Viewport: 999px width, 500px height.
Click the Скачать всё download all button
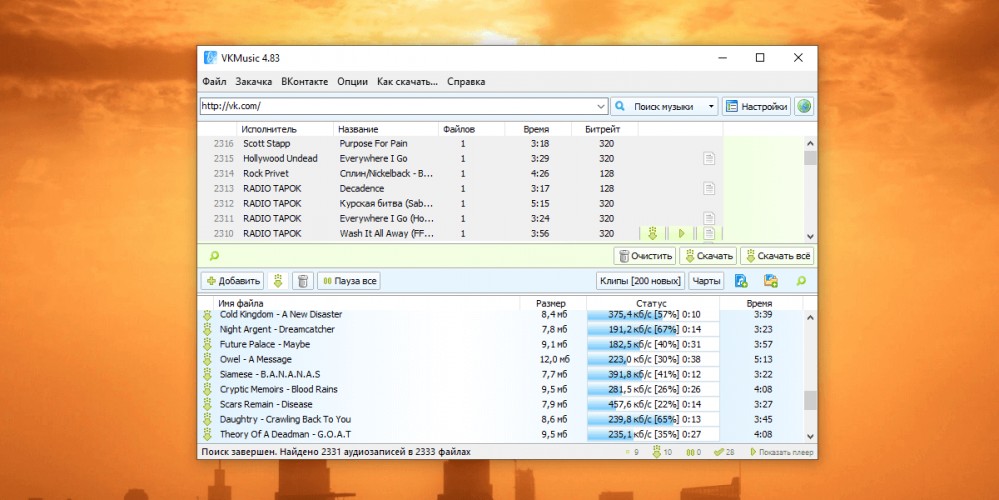pos(777,256)
